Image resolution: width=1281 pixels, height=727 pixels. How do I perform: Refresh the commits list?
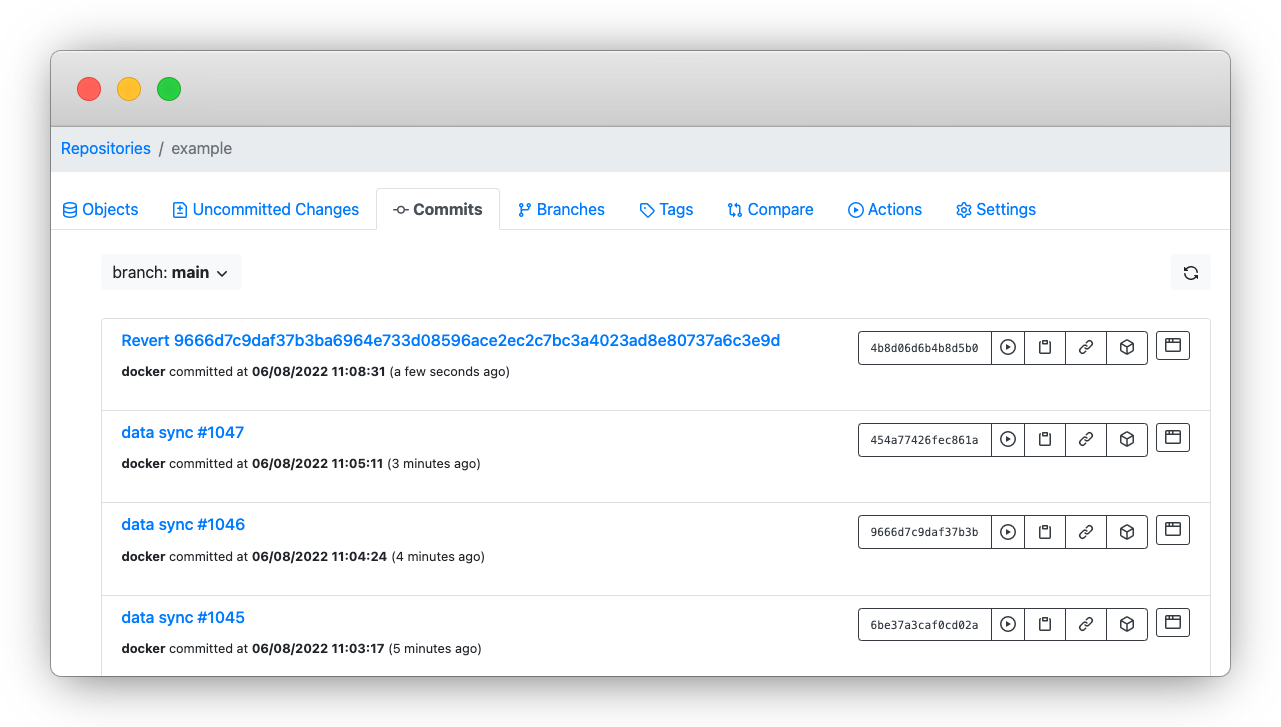coord(1190,271)
